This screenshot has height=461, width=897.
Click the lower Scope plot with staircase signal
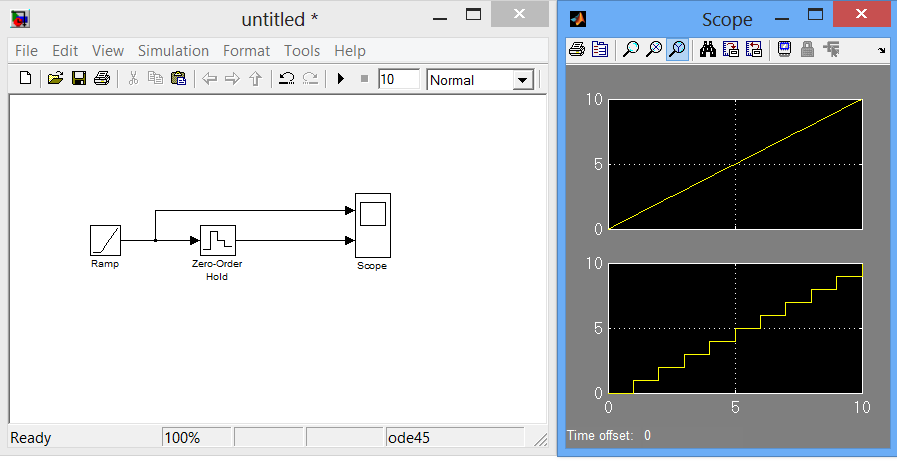[736, 328]
